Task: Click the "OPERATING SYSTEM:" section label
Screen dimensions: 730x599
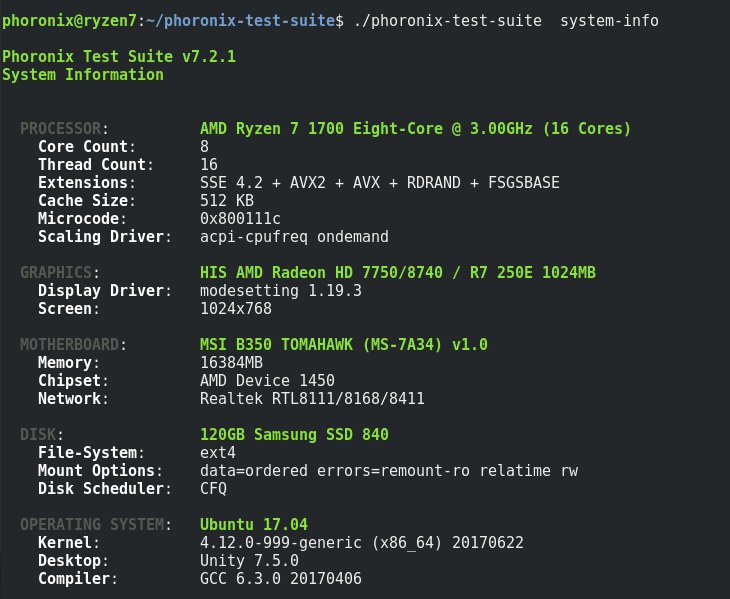Action: [x=96, y=525]
